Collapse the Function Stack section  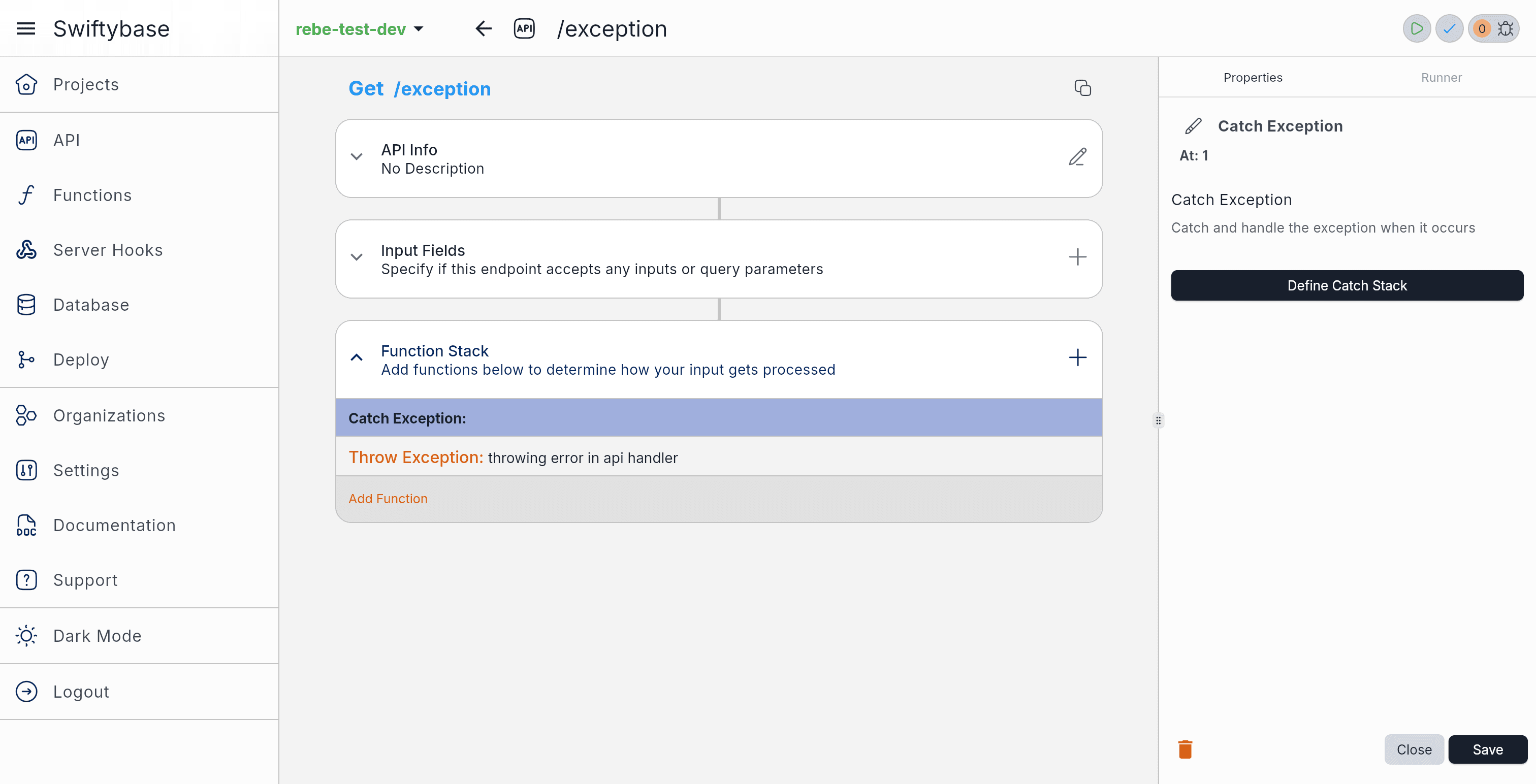pyautogui.click(x=357, y=357)
